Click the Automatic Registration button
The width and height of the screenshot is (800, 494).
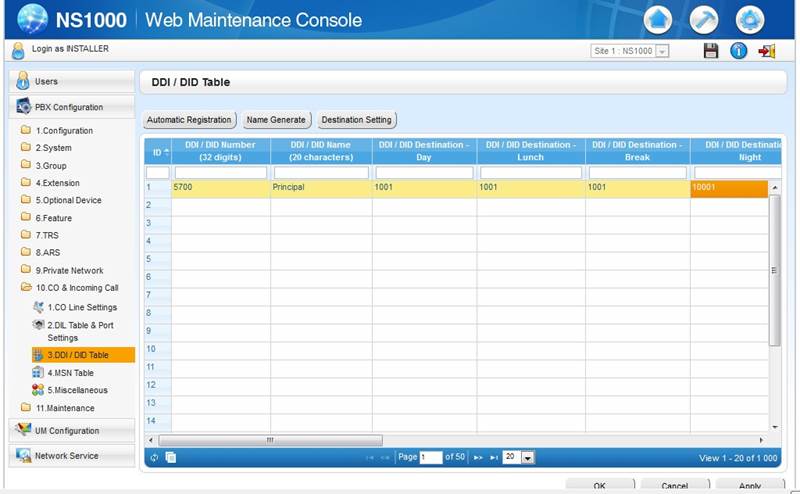(189, 120)
